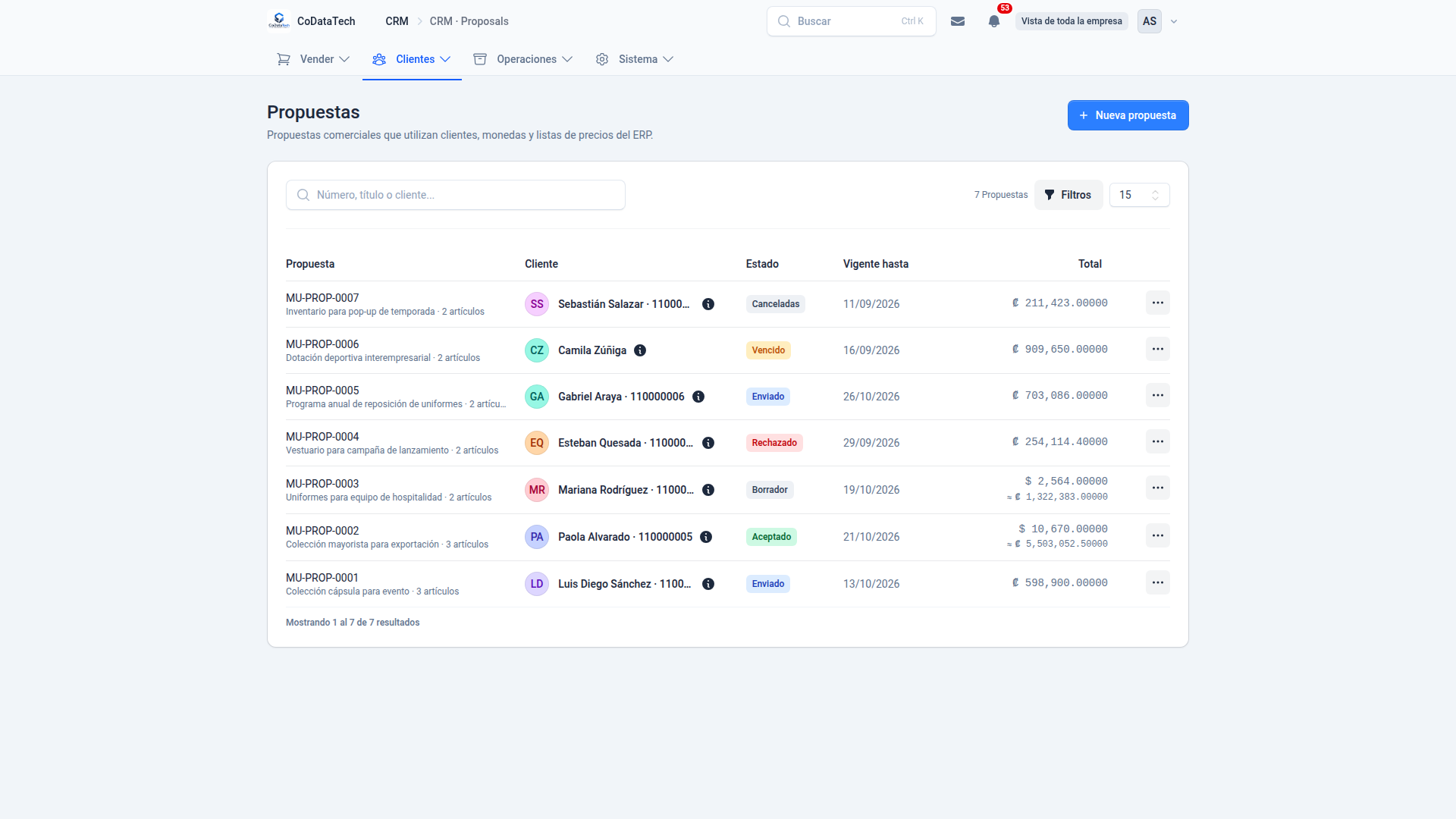Viewport: 1456px width, 819px height.
Task: Click info icon beside Mariana Rodríguez
Action: click(x=708, y=490)
